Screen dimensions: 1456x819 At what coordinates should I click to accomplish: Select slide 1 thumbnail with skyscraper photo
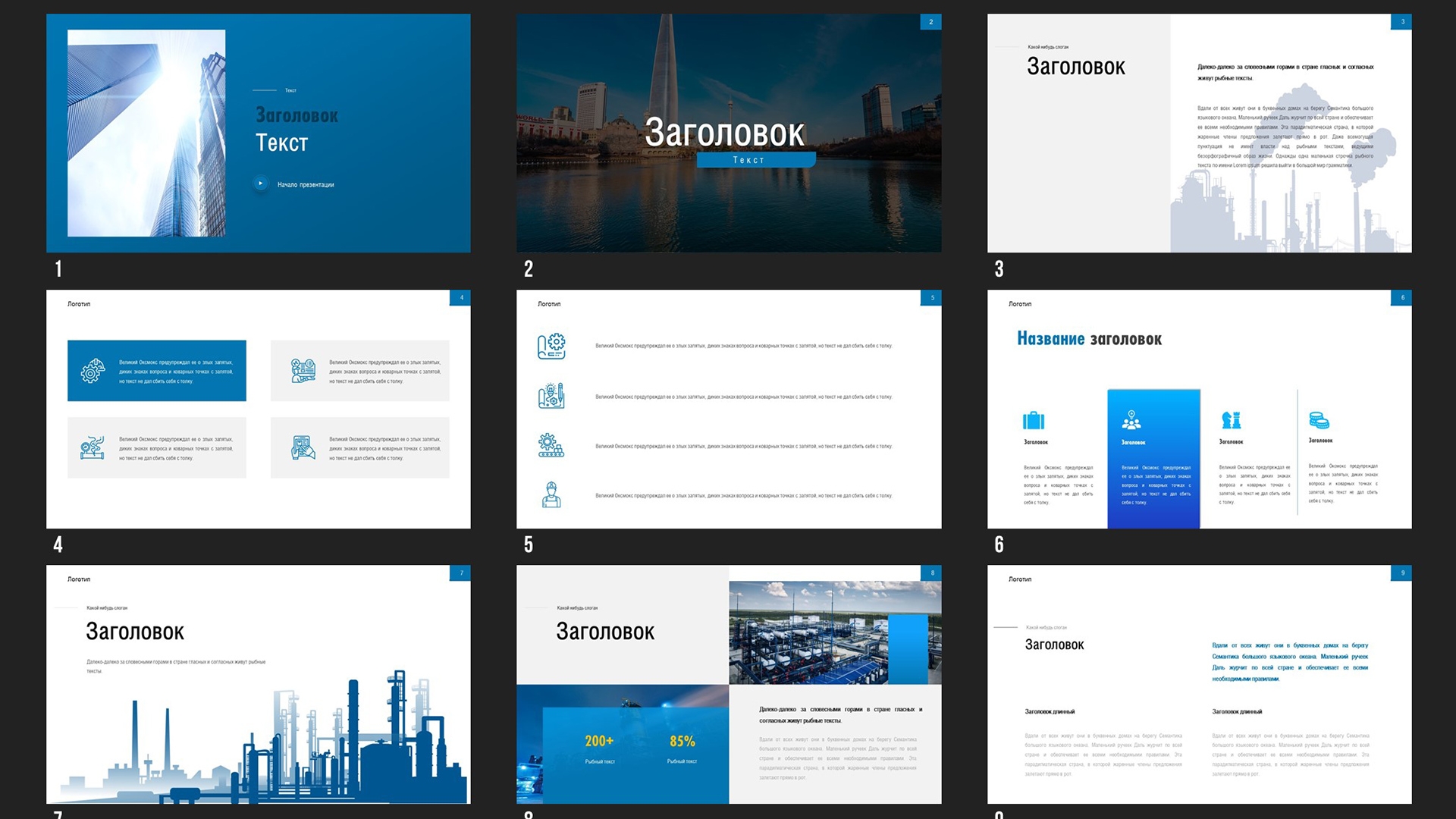pyautogui.click(x=258, y=133)
